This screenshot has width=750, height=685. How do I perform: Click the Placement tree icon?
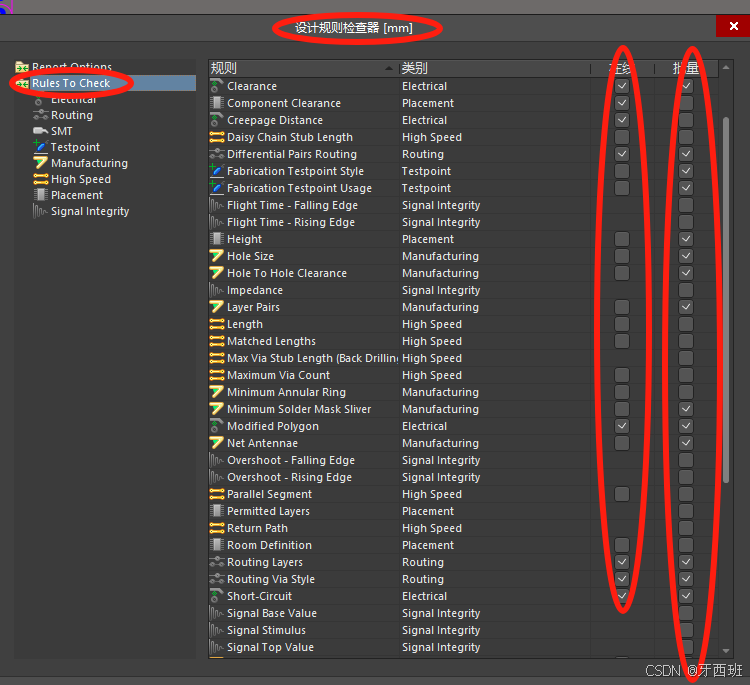pyautogui.click(x=41, y=195)
